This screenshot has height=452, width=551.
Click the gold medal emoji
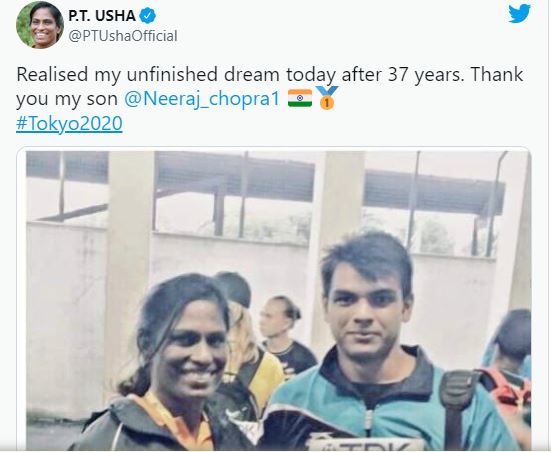point(326,98)
